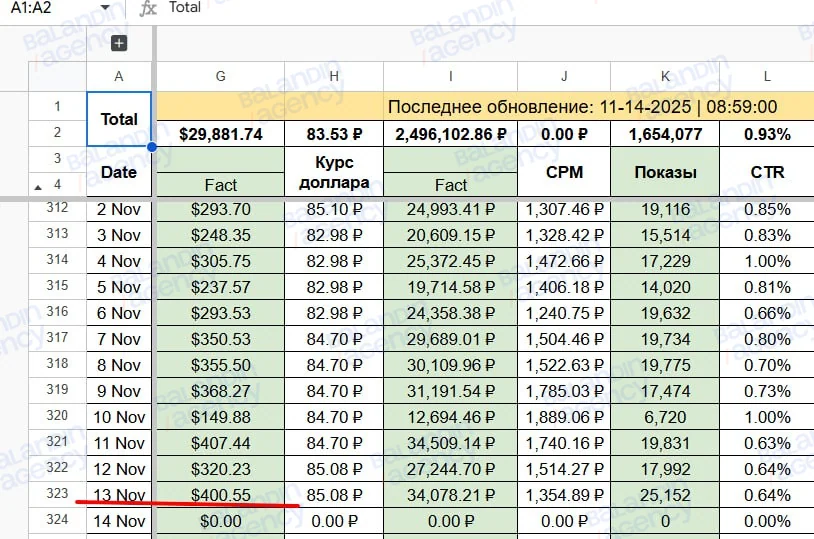Image resolution: width=814 pixels, height=539 pixels.
Task: Click the 30,109.96 ₽ cell
Action: tap(451, 365)
